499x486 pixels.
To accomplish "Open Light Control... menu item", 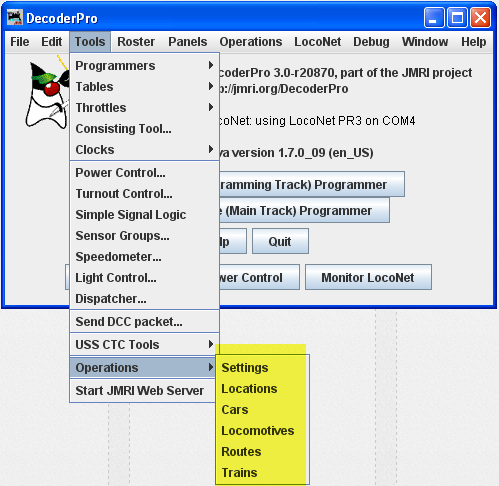I will (144, 278).
